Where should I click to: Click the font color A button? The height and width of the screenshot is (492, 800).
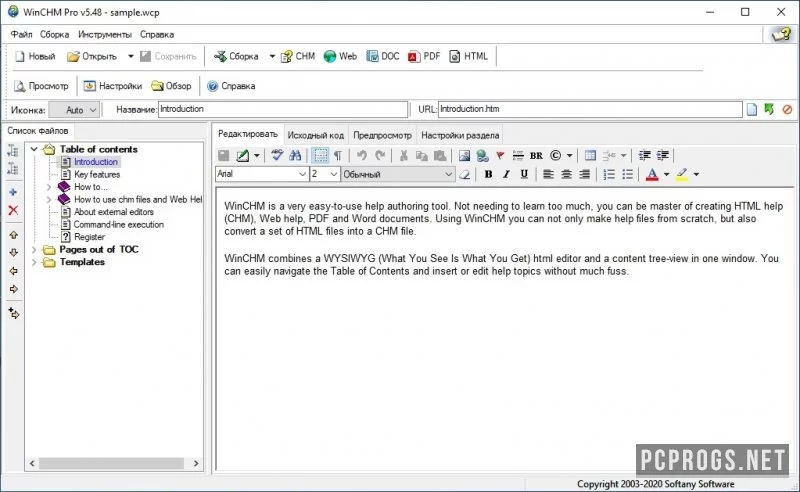pos(652,175)
